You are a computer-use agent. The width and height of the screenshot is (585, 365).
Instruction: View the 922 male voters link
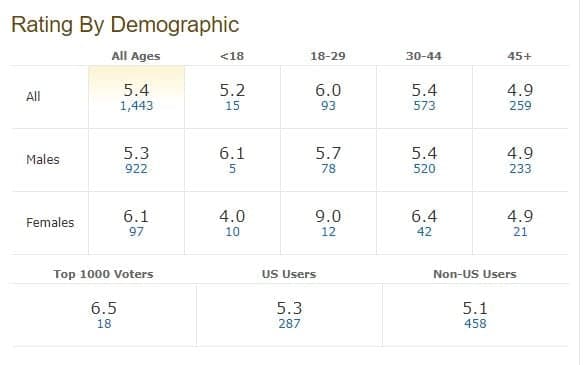pos(136,169)
